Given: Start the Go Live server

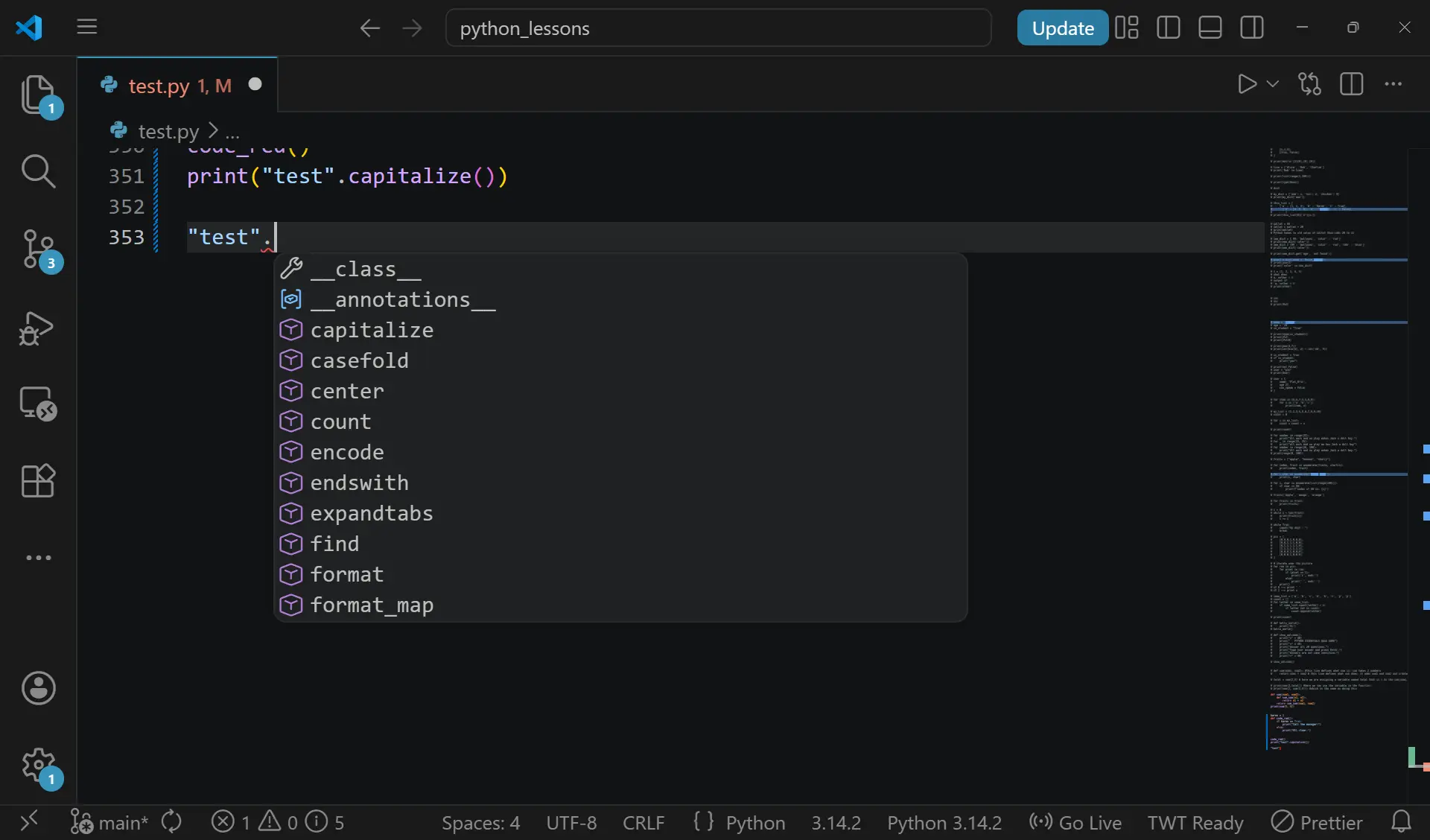Looking at the screenshot, I should point(1075,823).
